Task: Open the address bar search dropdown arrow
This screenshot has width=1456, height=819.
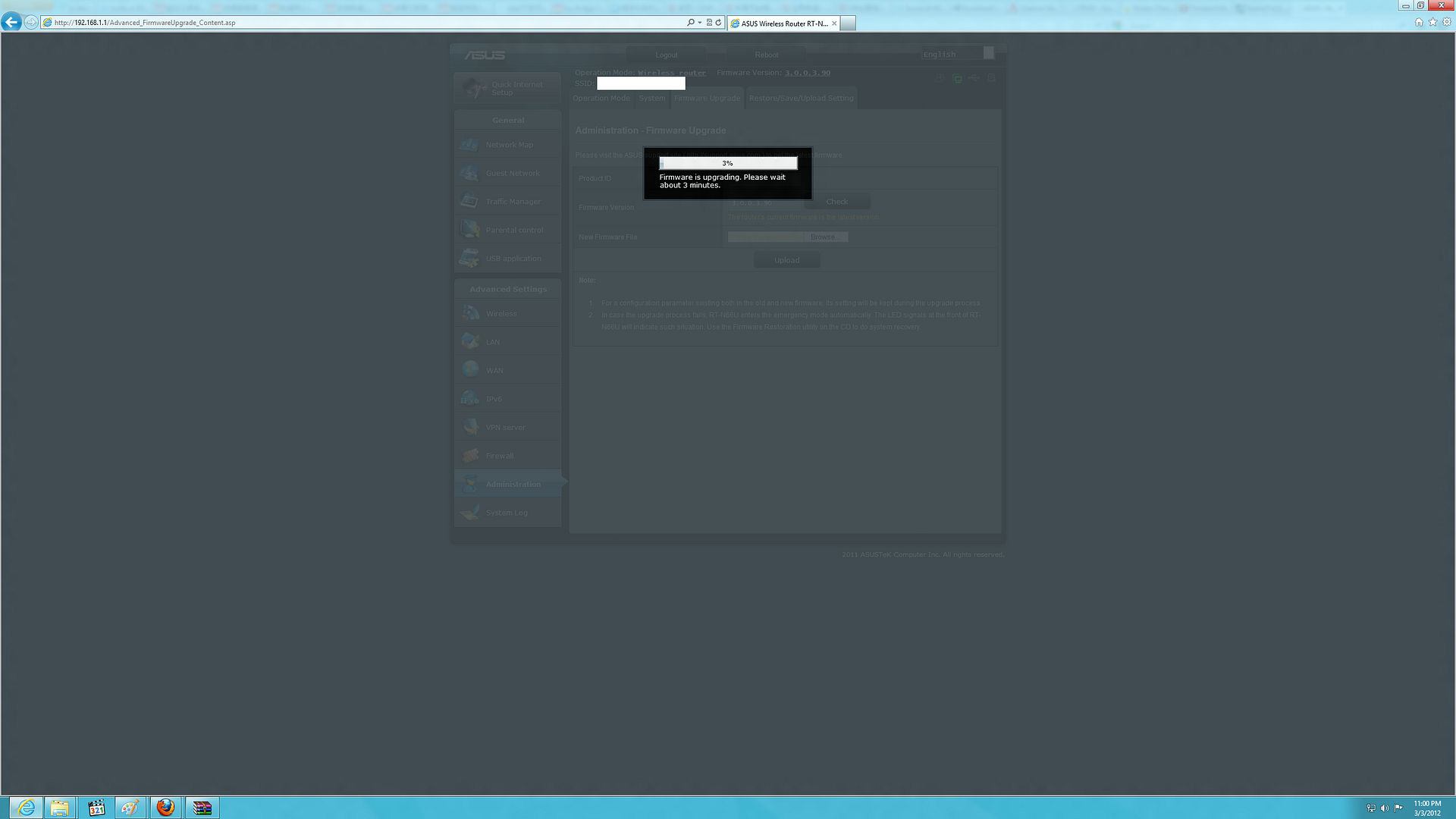Action: click(x=699, y=23)
